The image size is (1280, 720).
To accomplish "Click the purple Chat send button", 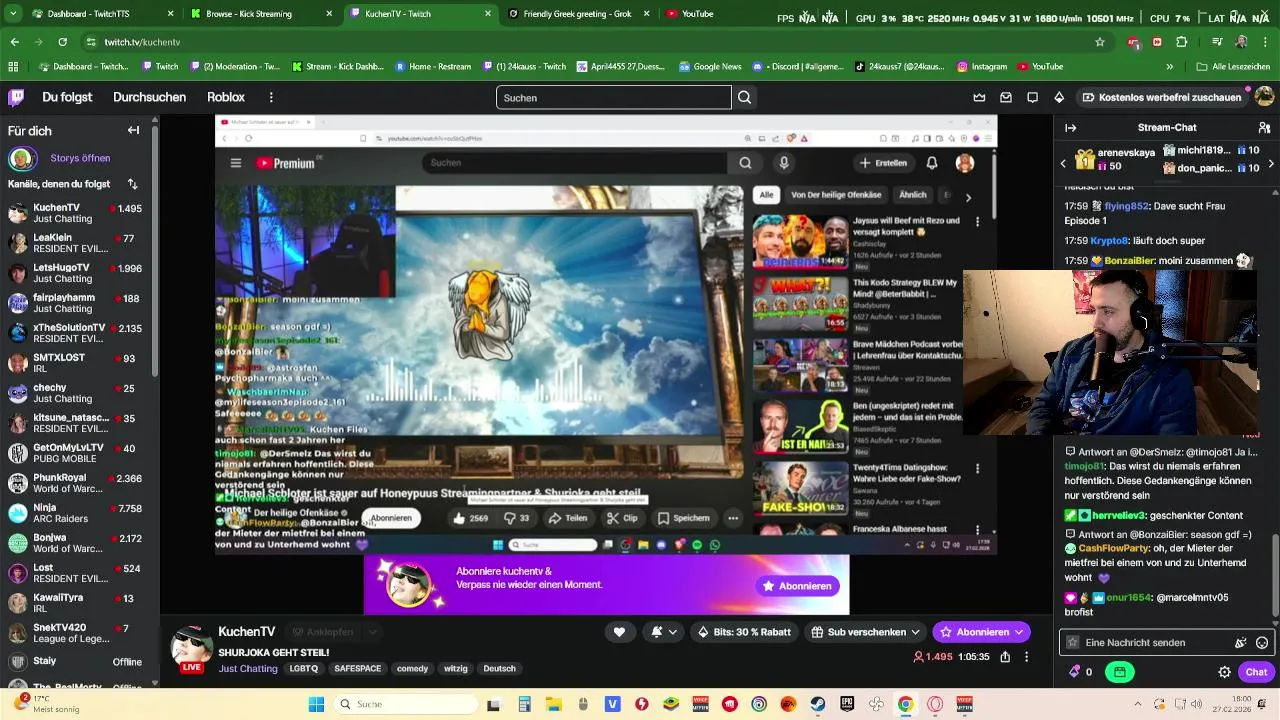I will point(1256,672).
